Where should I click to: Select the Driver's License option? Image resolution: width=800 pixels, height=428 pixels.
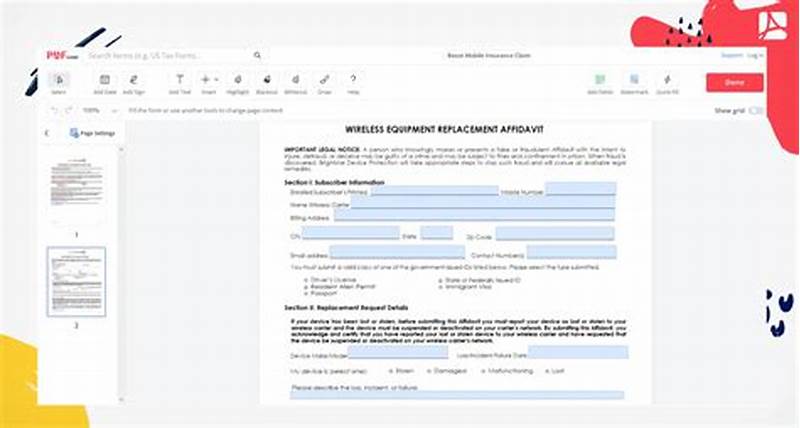330,280
